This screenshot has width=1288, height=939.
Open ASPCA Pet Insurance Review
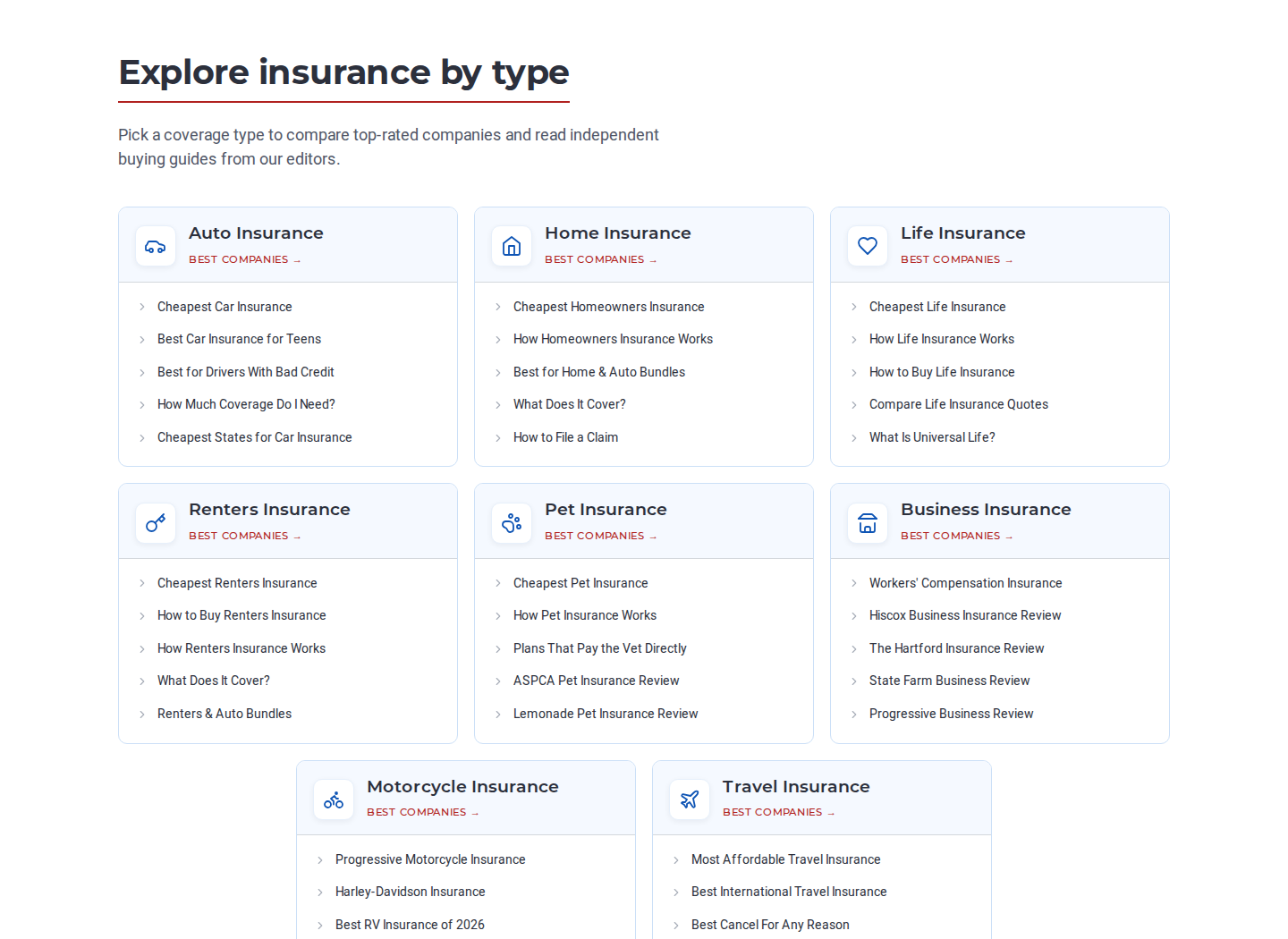pos(597,681)
